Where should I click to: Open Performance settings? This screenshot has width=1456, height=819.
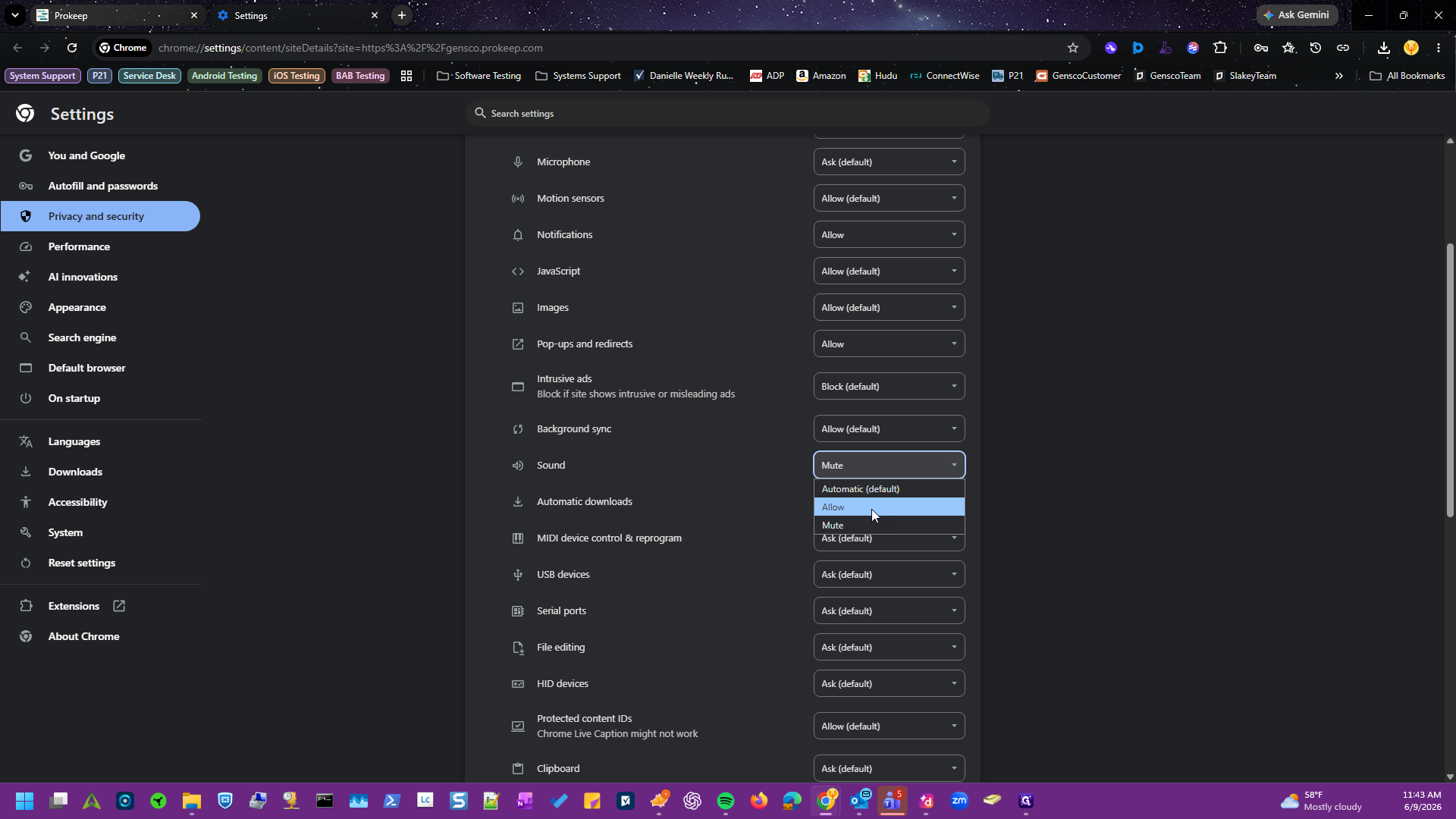(x=101, y=246)
